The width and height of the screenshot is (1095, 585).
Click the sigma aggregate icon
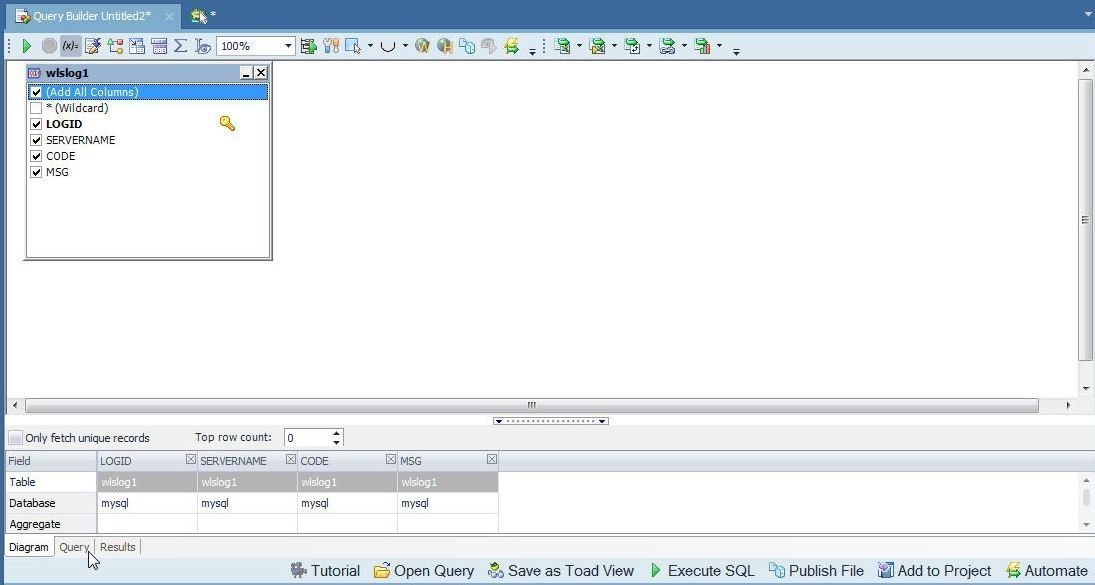tap(180, 46)
